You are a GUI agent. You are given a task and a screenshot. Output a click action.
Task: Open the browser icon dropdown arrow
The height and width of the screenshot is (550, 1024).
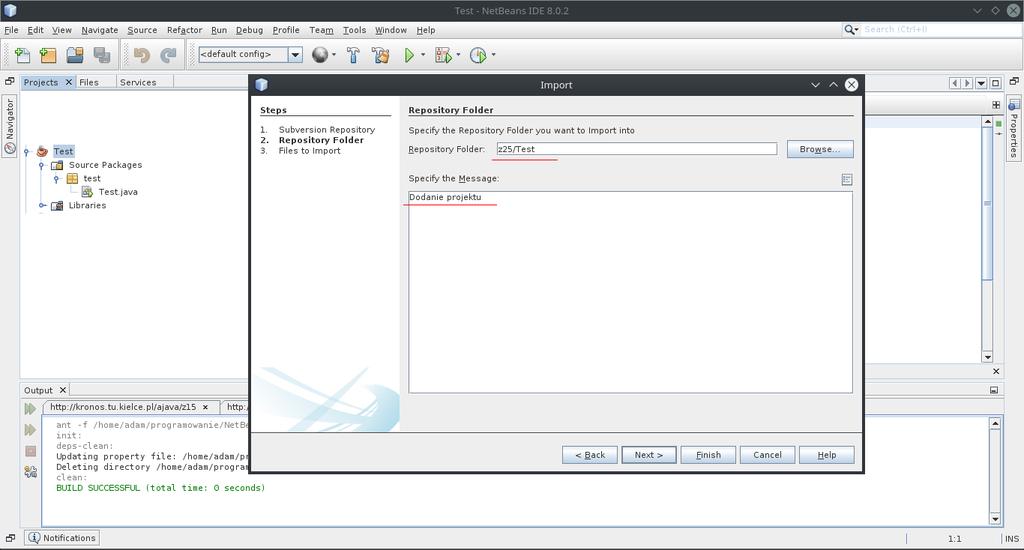(334, 55)
